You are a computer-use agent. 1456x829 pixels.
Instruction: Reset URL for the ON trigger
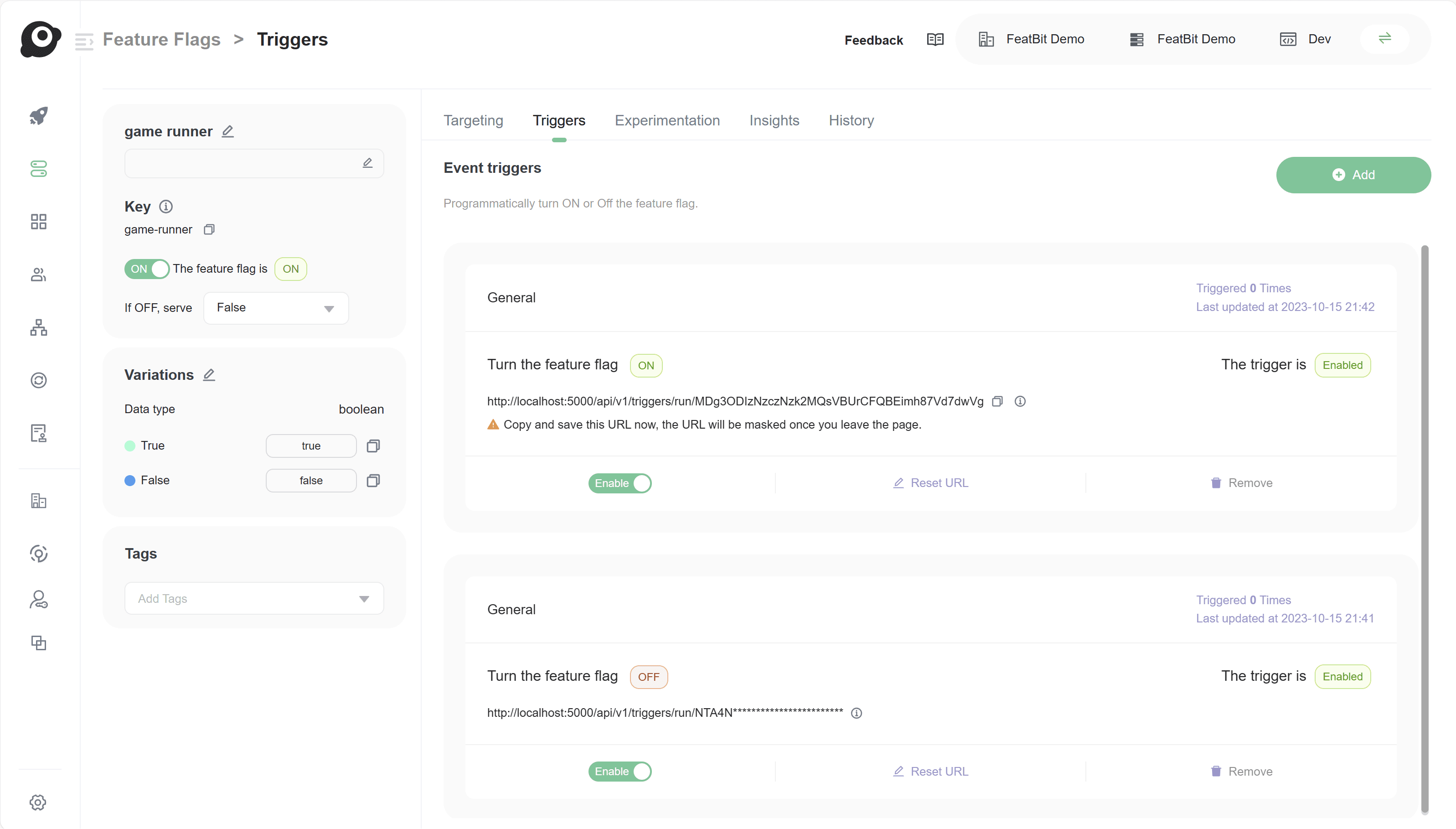930,483
